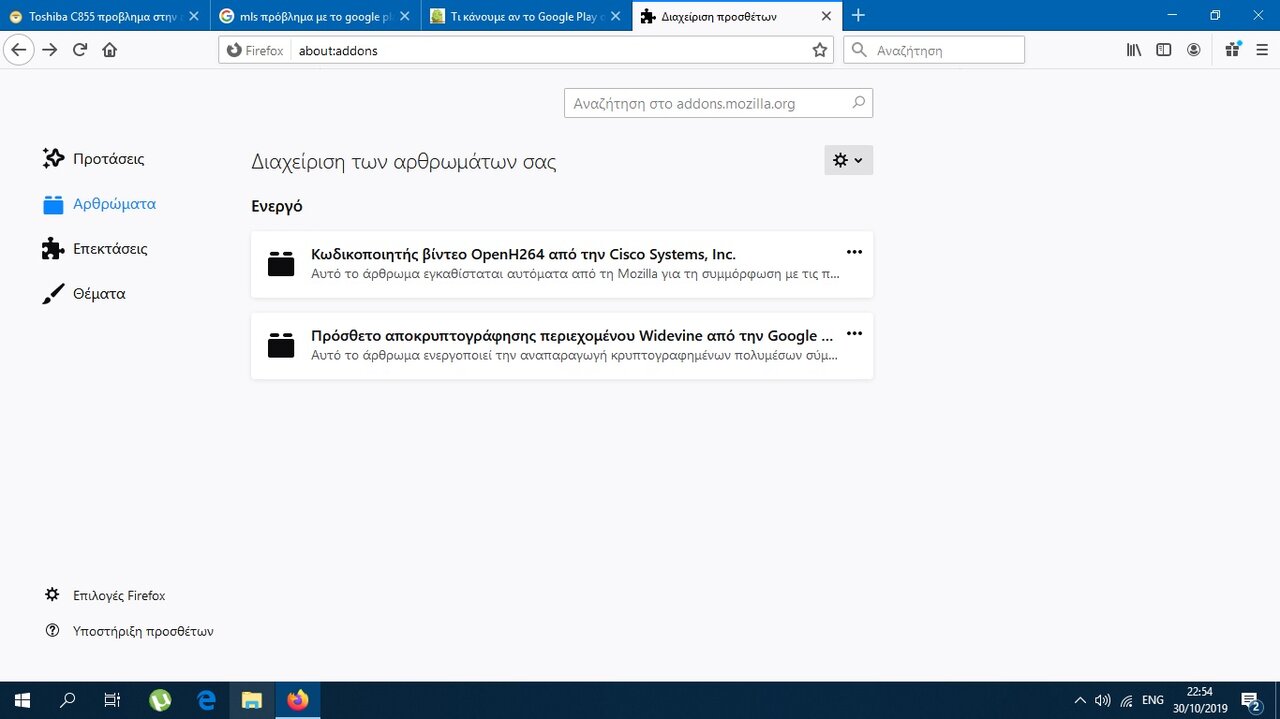Select the Επεκτάσεις sidebar category
Screen dimensions: 1280x719
(x=95, y=249)
